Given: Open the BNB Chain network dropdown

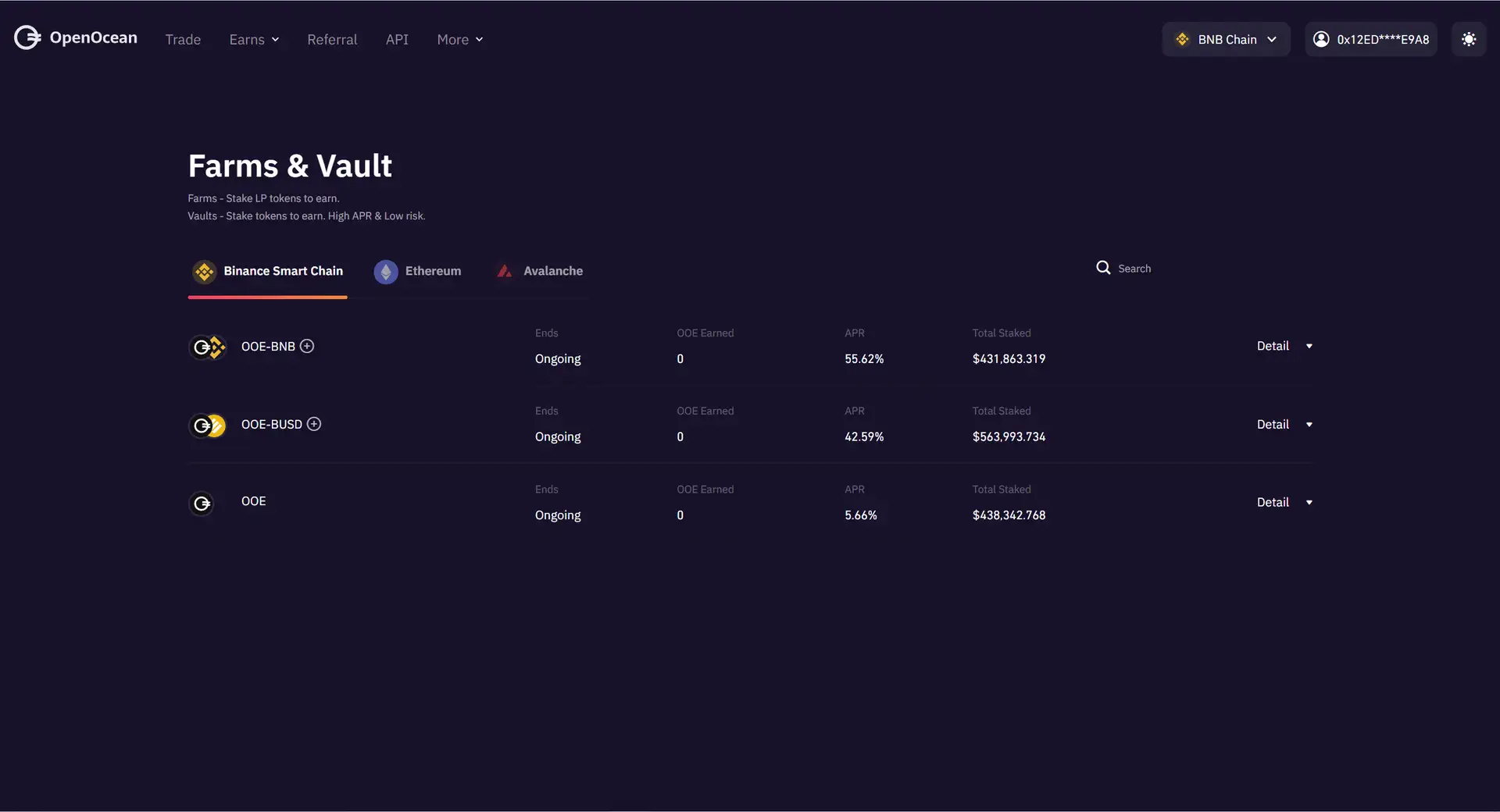Looking at the screenshot, I should coord(1226,39).
